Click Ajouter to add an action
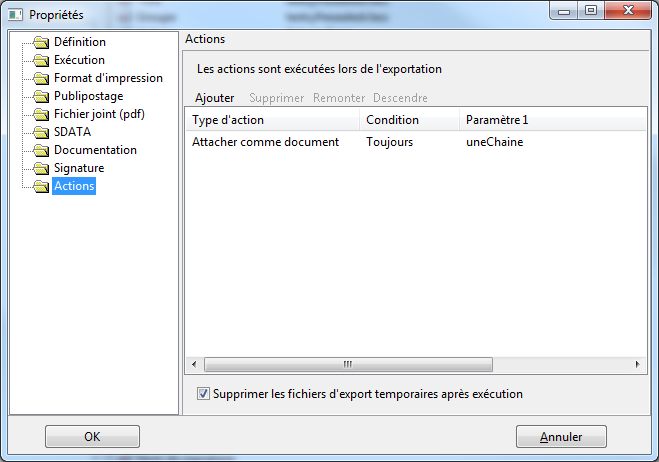This screenshot has width=659, height=462. tap(214, 98)
